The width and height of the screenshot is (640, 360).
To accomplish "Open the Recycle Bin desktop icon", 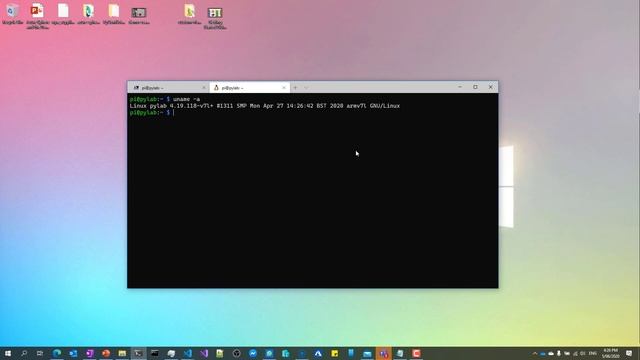I will [x=12, y=13].
